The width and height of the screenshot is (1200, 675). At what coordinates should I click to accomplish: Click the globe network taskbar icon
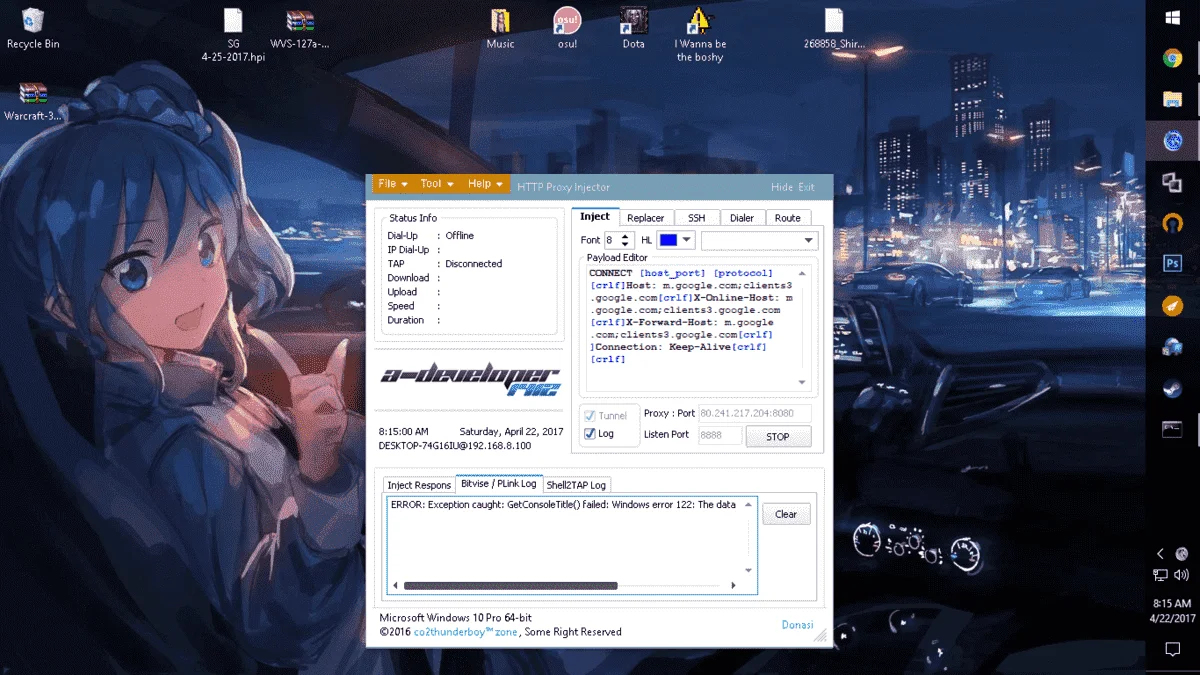click(1173, 347)
